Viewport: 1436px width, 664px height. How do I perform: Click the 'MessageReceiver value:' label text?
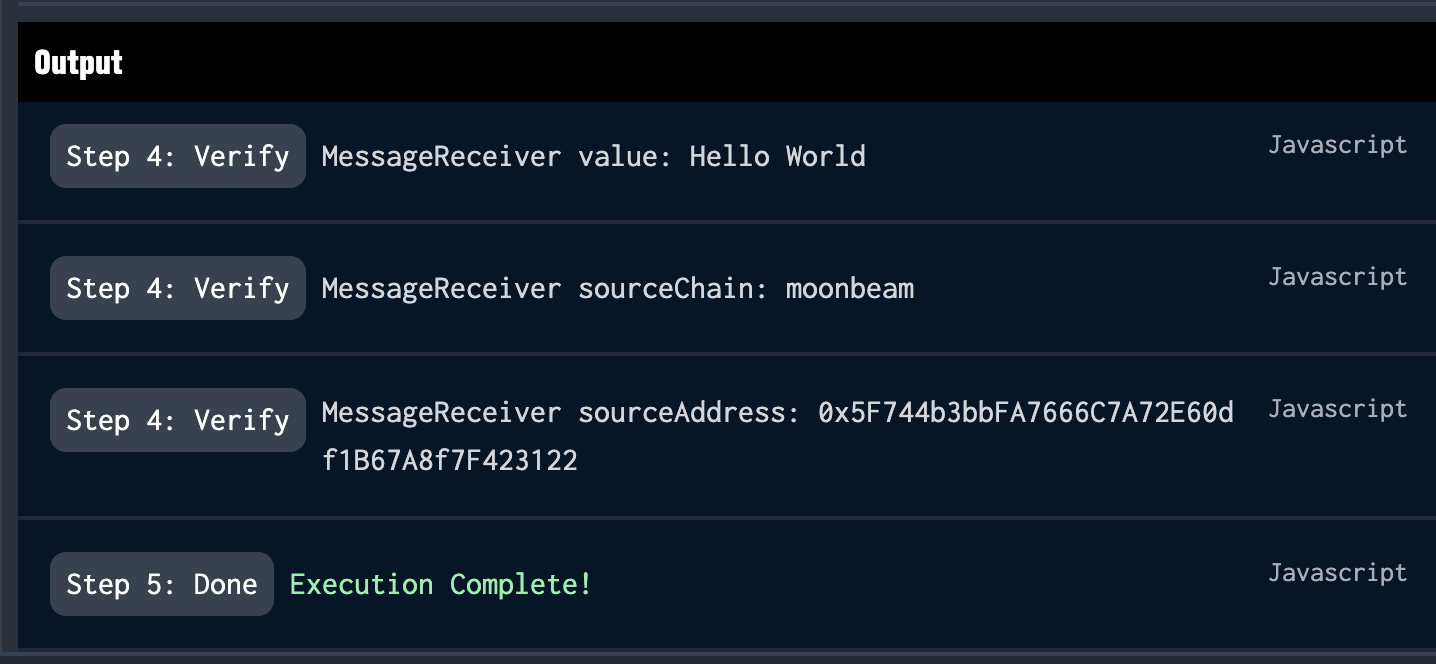click(496, 156)
